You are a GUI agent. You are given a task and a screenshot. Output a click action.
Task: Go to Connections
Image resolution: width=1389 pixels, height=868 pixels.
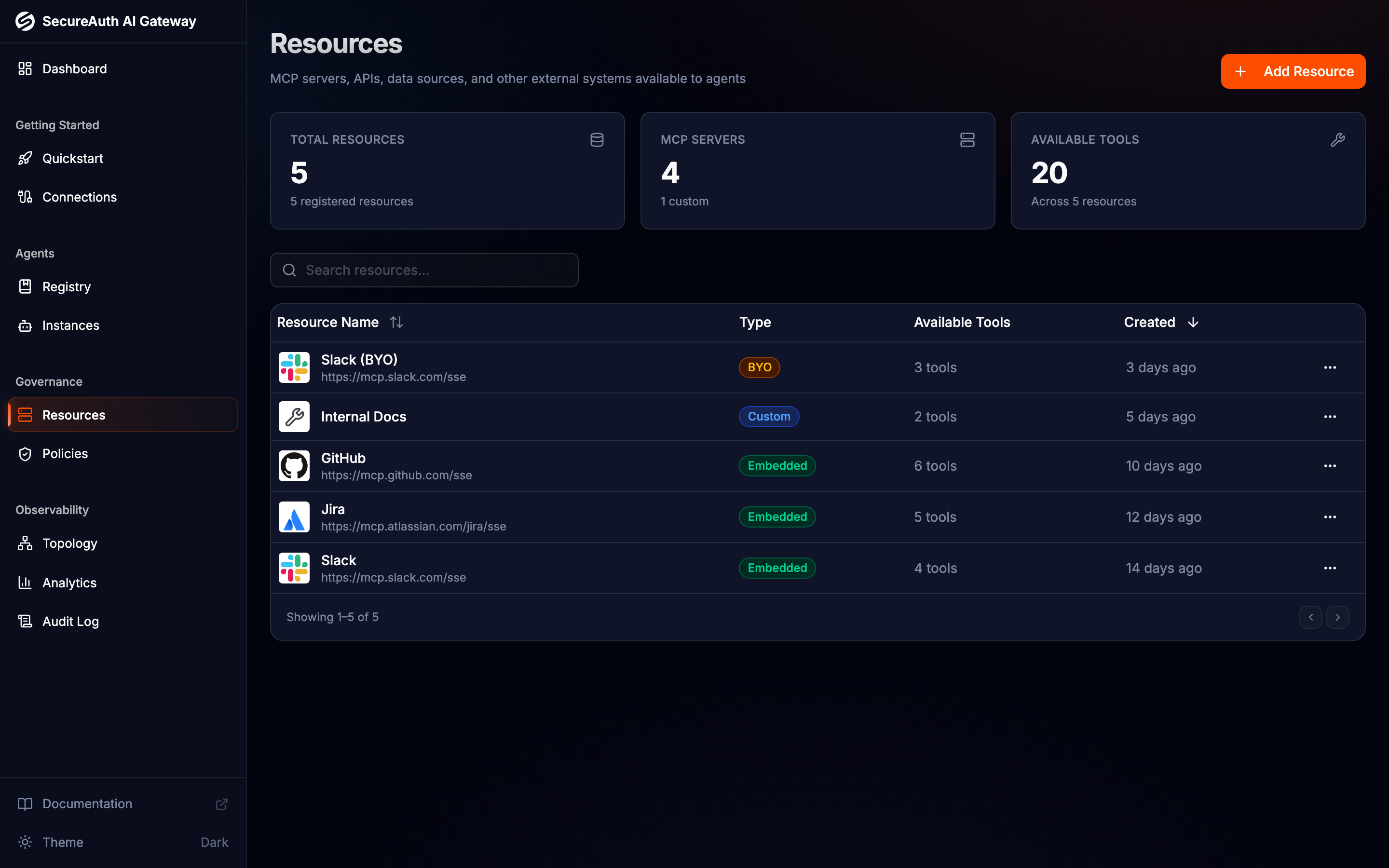123,197
